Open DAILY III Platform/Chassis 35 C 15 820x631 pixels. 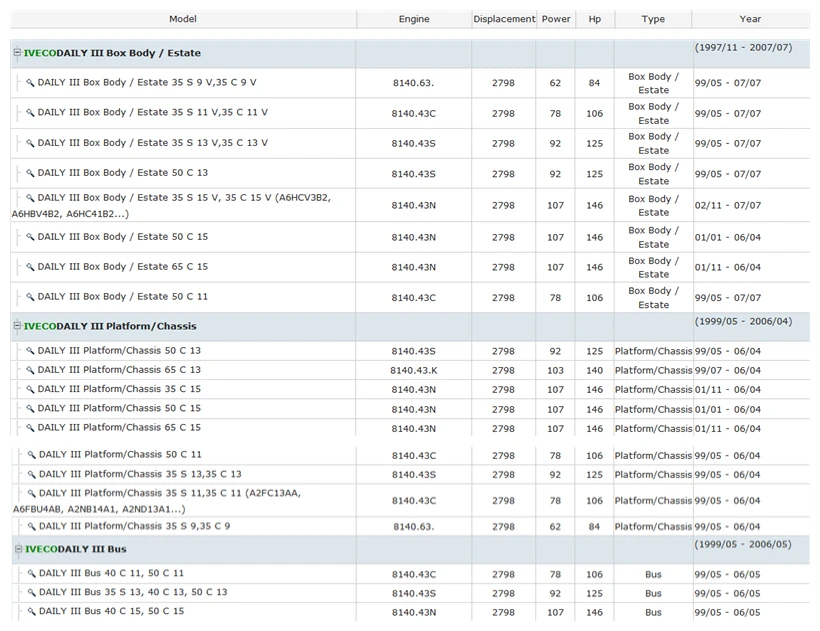(x=119, y=389)
